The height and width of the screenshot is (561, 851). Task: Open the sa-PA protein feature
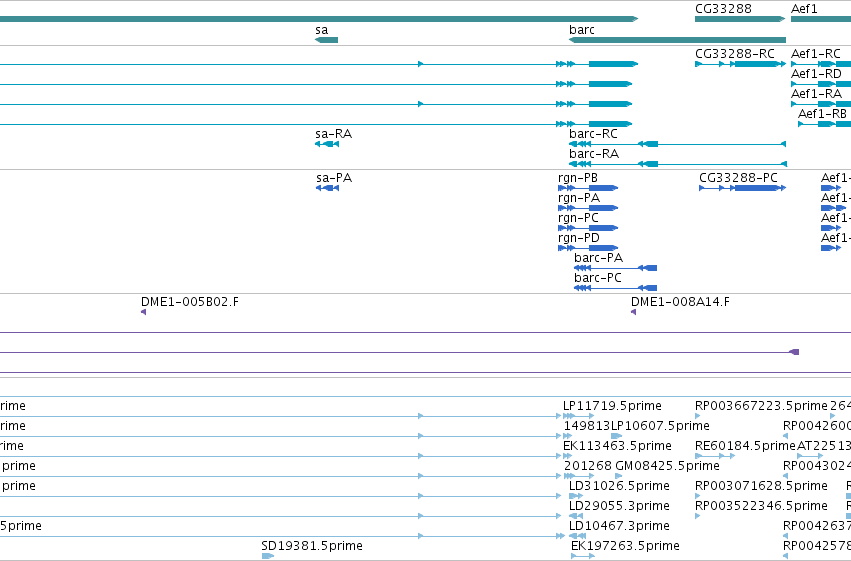click(333, 178)
